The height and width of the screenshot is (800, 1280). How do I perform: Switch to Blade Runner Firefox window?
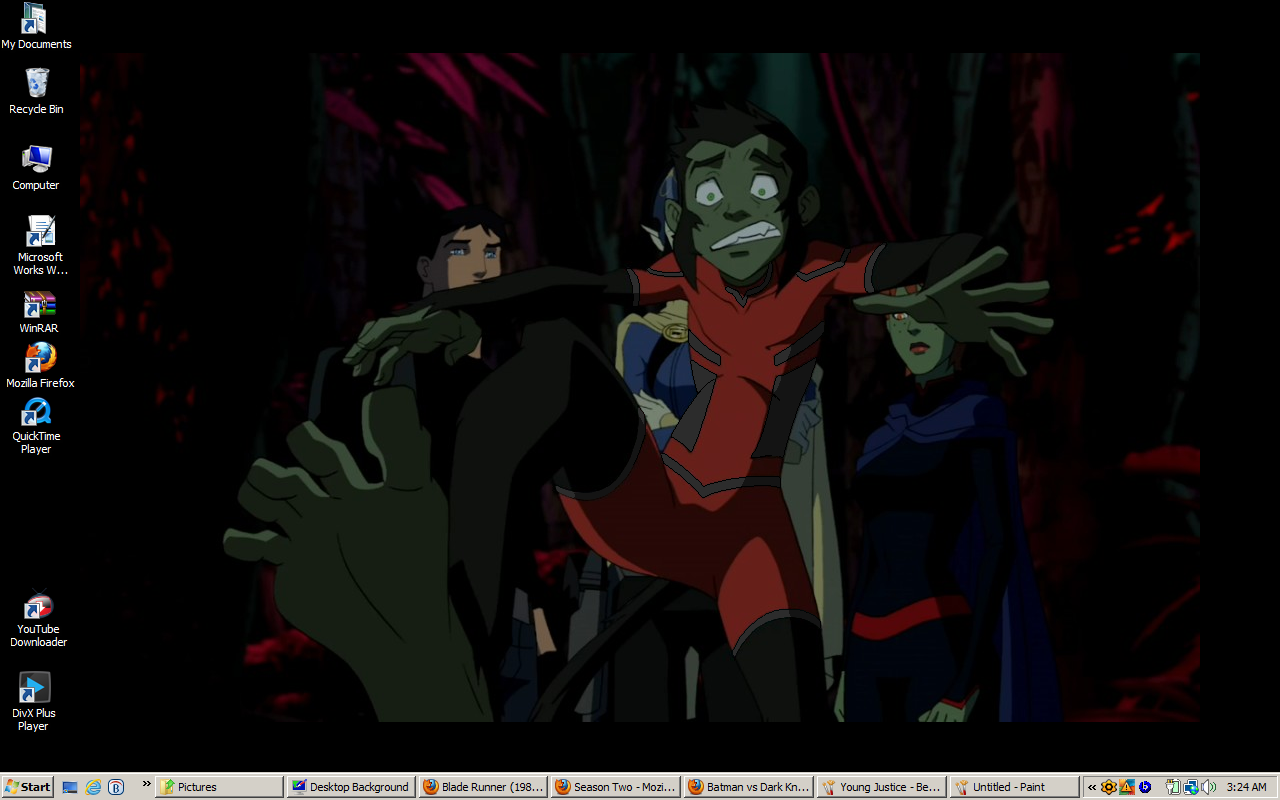click(483, 787)
